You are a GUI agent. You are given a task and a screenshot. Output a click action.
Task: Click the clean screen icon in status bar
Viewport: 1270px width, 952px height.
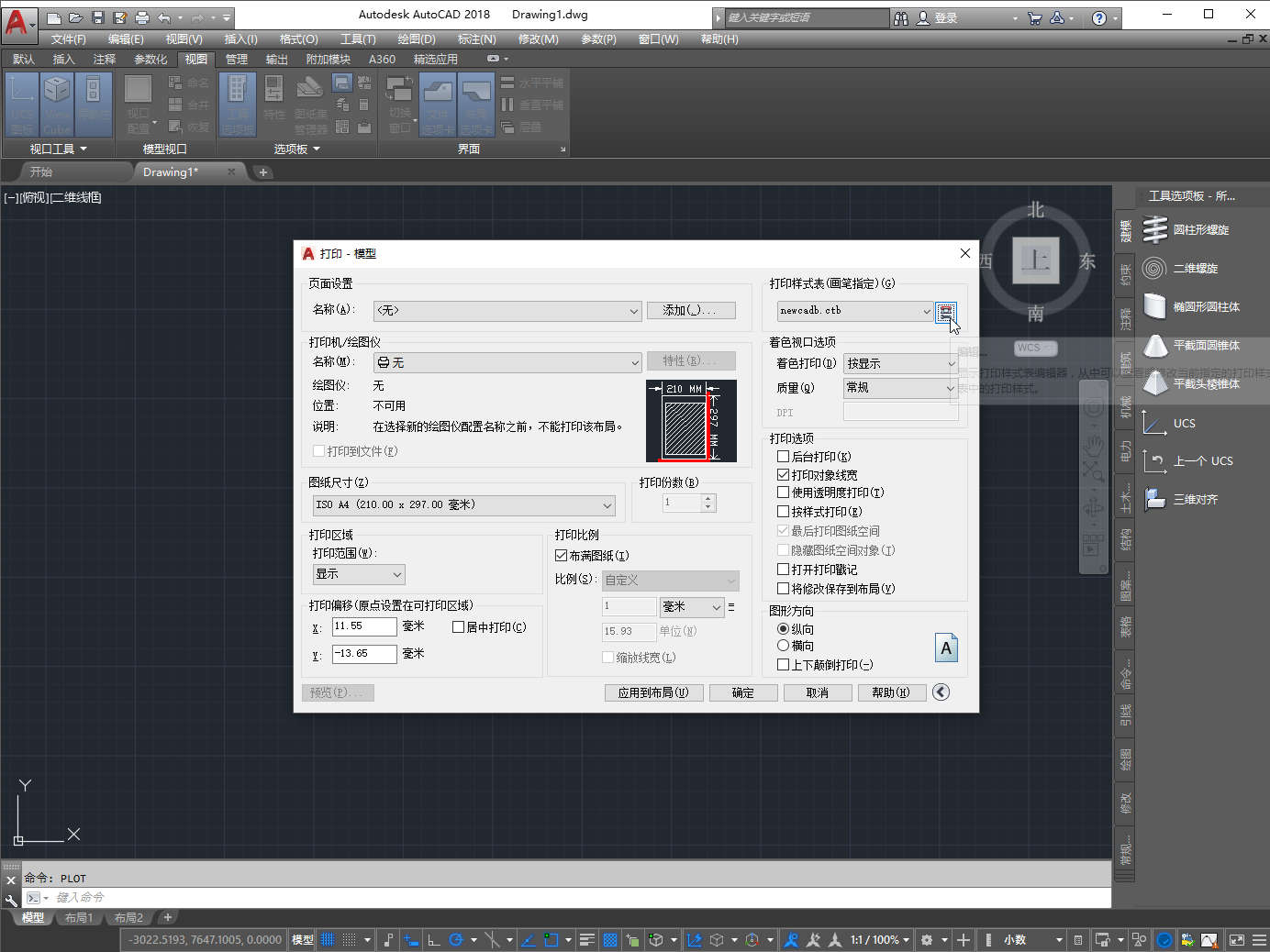1236,940
